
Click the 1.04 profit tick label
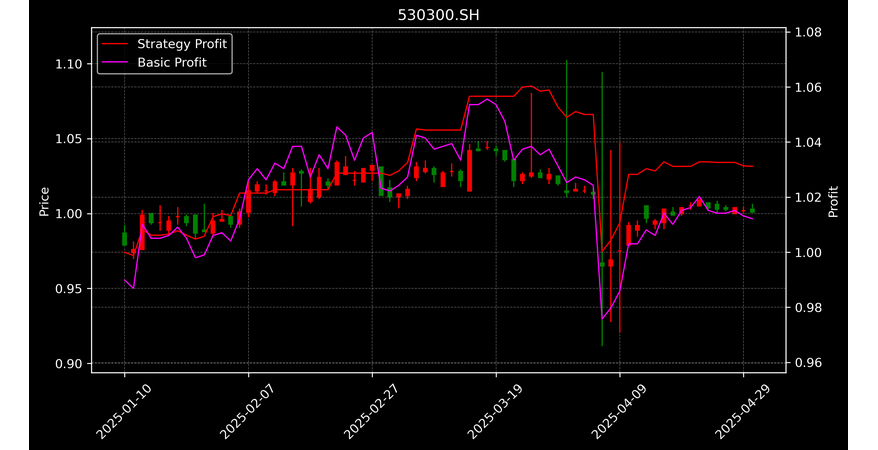(808, 142)
